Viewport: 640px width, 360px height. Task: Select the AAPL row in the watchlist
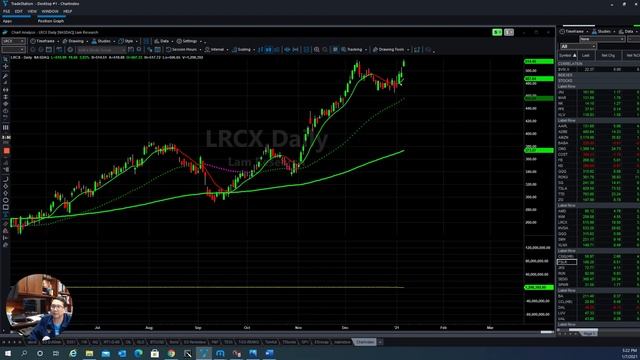[598, 126]
